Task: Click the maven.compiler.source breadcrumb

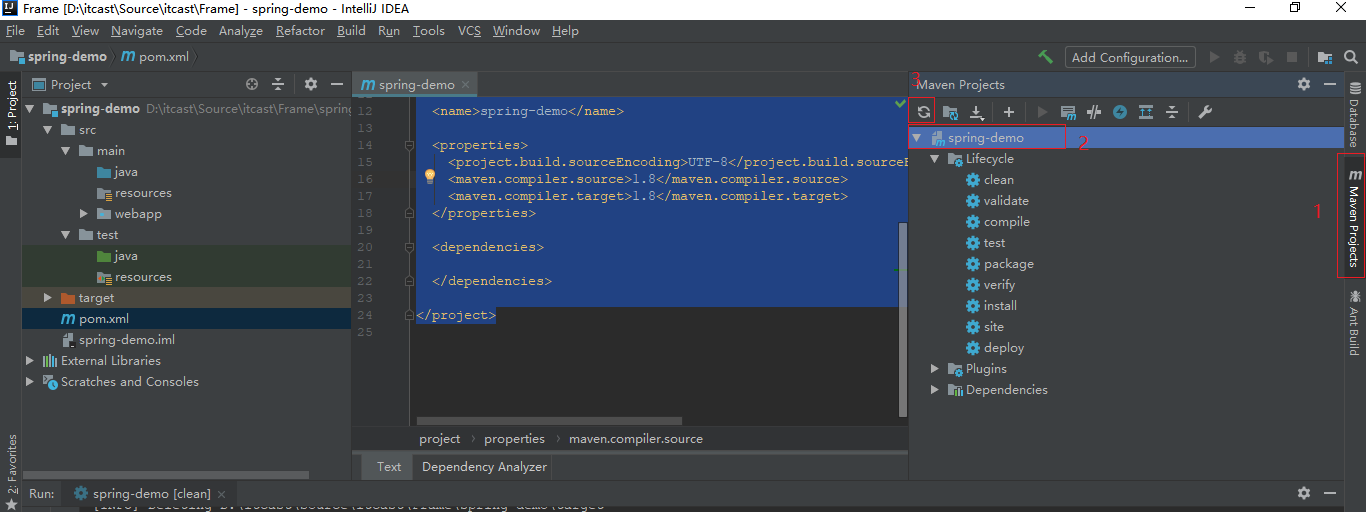Action: tap(635, 439)
